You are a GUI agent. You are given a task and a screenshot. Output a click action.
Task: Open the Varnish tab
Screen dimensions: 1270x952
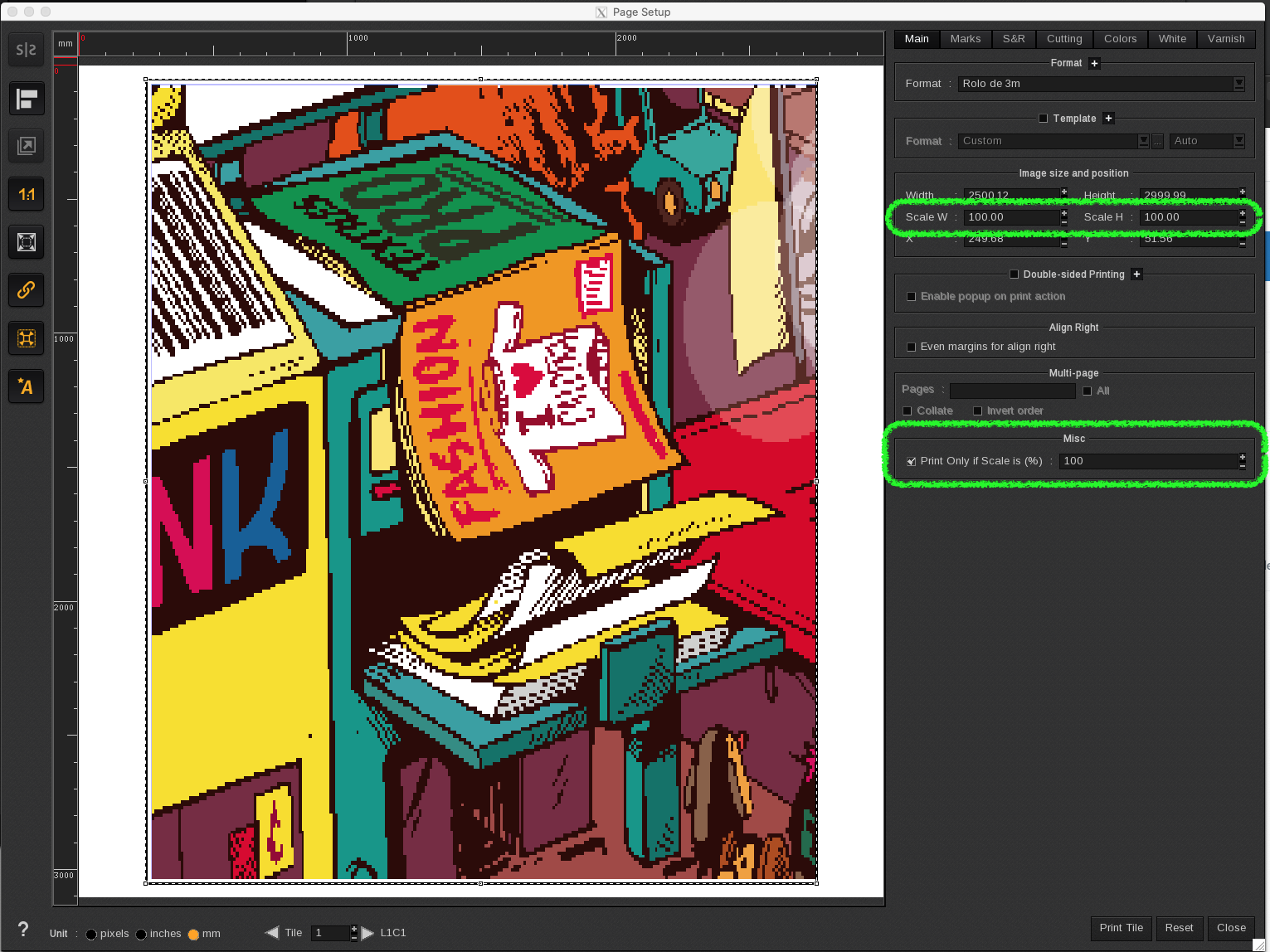pos(1226,38)
